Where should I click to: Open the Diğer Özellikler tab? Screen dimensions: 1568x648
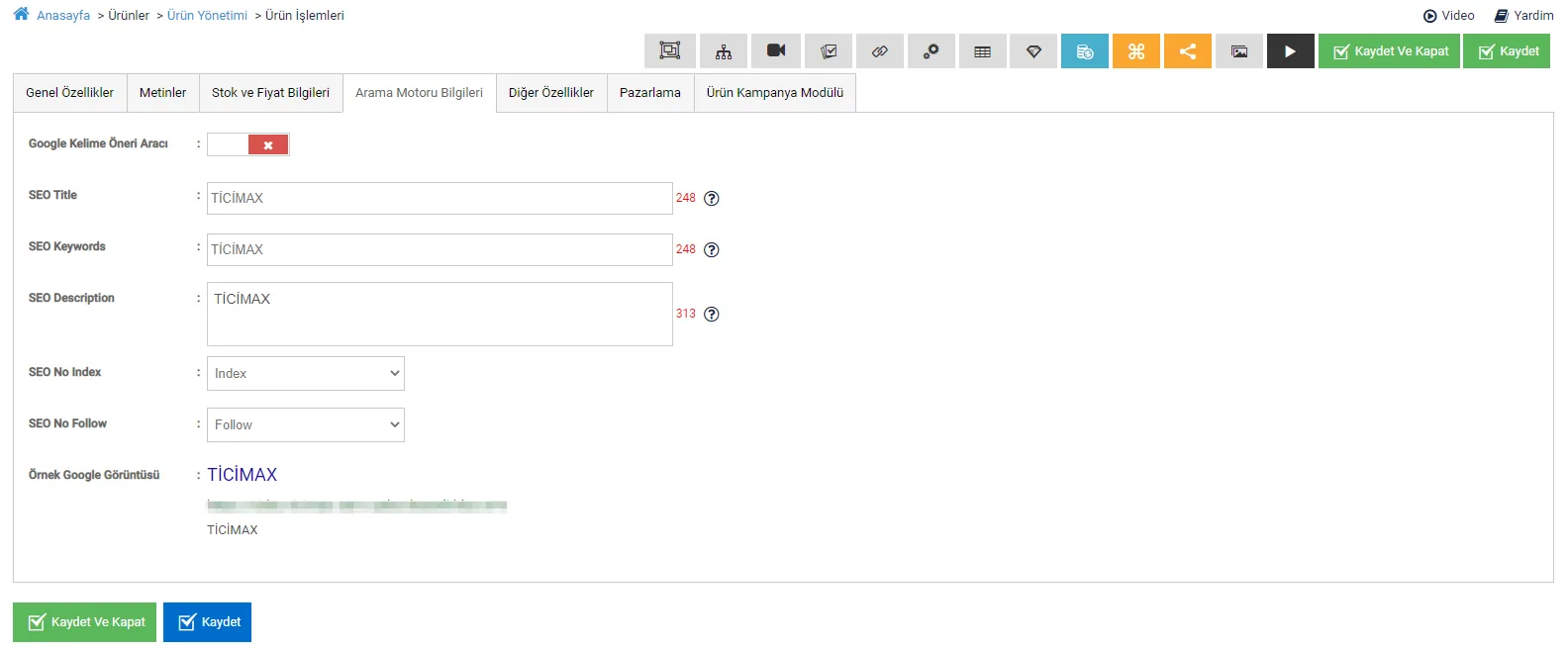tap(551, 93)
